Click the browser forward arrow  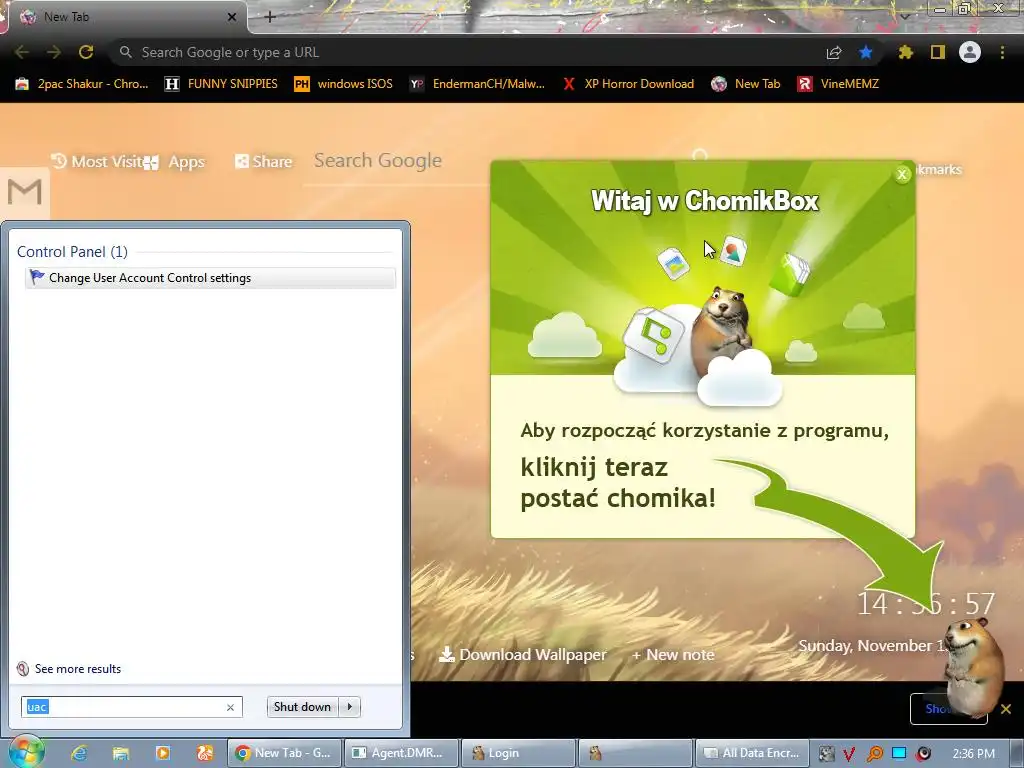[54, 52]
